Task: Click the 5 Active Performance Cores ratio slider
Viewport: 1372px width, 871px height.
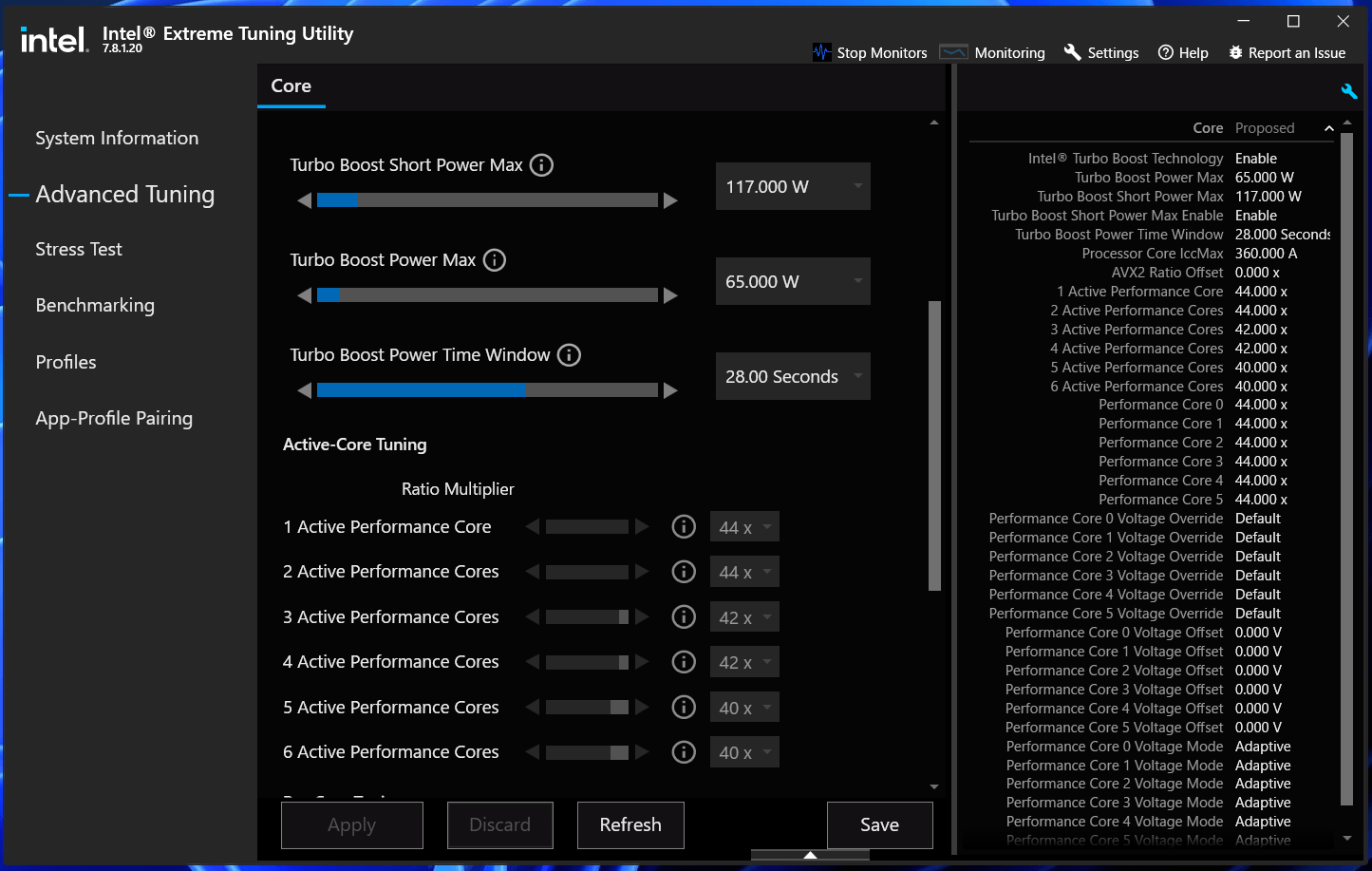Action: pyautogui.click(x=587, y=708)
